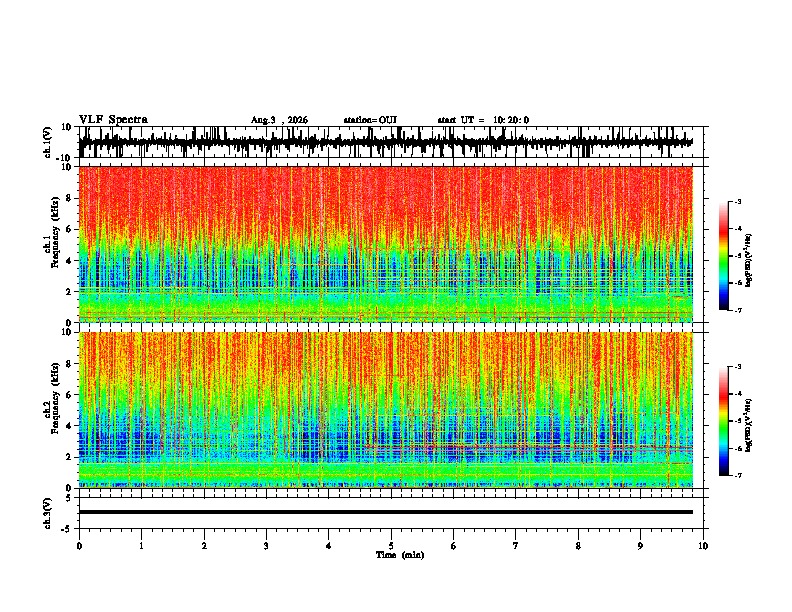Click time axis tick label "0"
Screen dimensions: 792x612
point(79,546)
